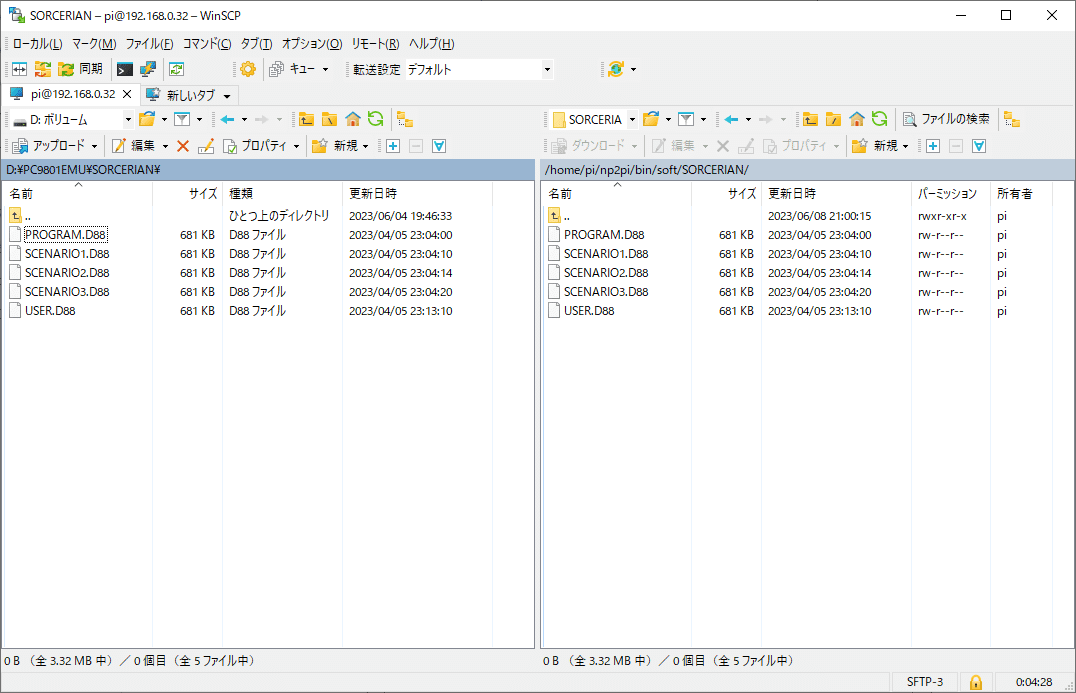This screenshot has width=1076, height=693.
Task: Open preferences with the gear icon
Action: (x=248, y=69)
